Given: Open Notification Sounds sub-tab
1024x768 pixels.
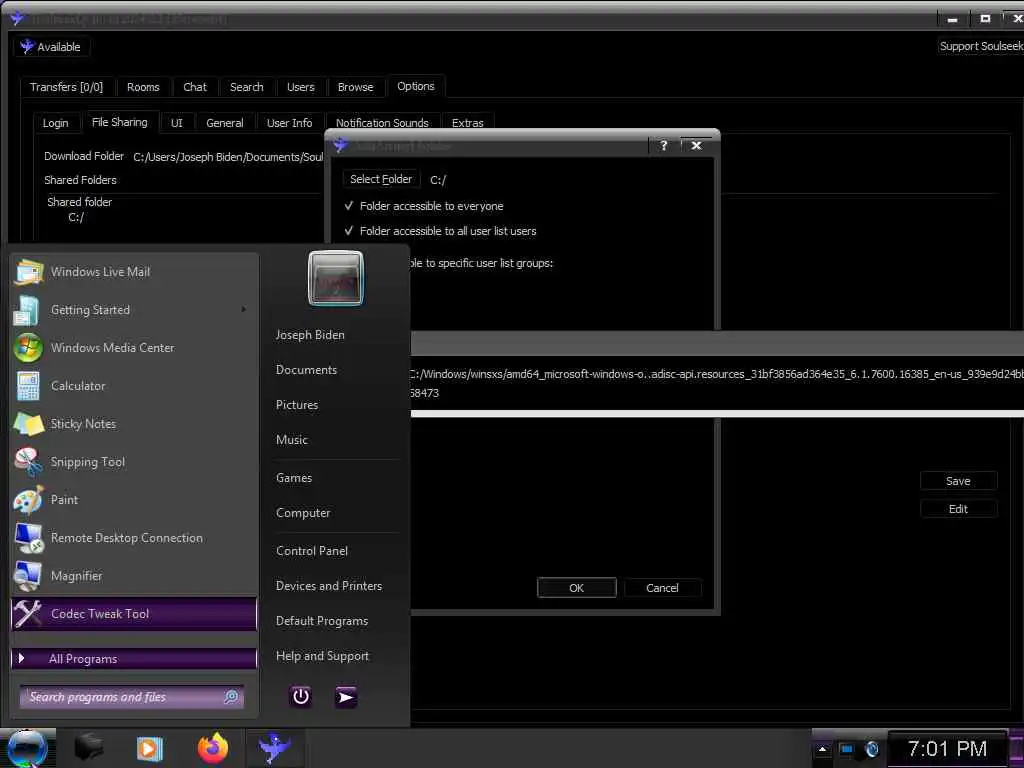Looking at the screenshot, I should (382, 123).
